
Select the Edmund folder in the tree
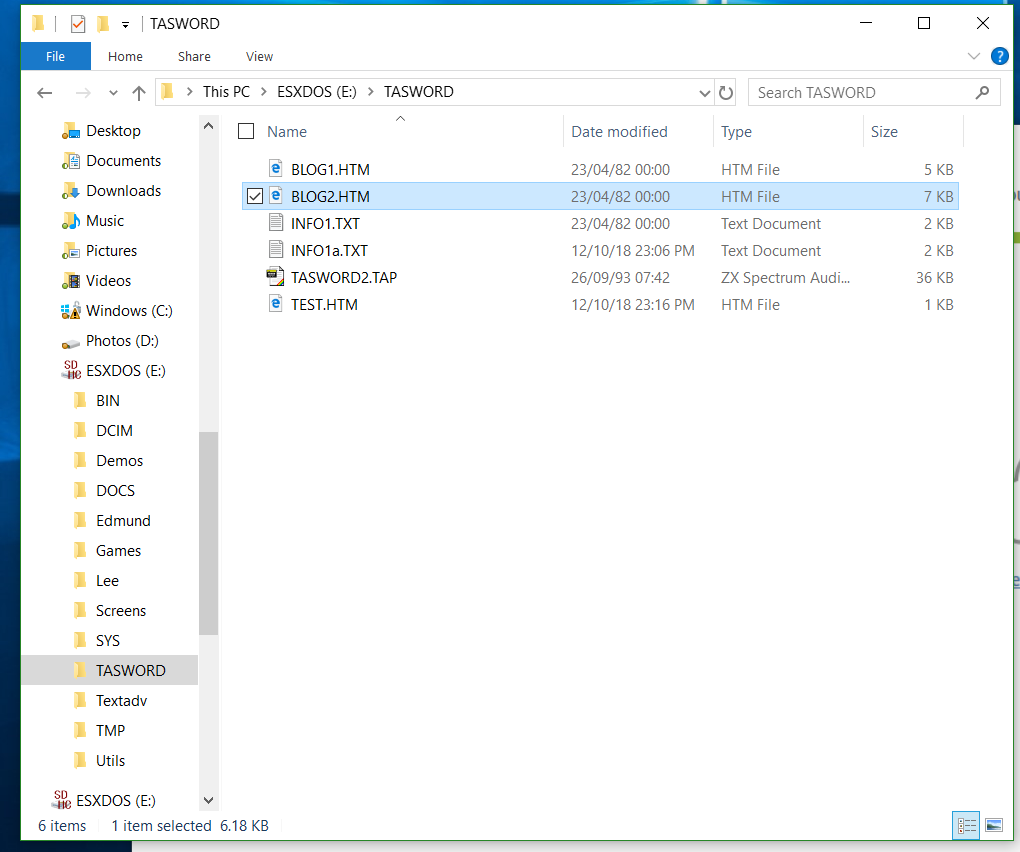(x=124, y=520)
